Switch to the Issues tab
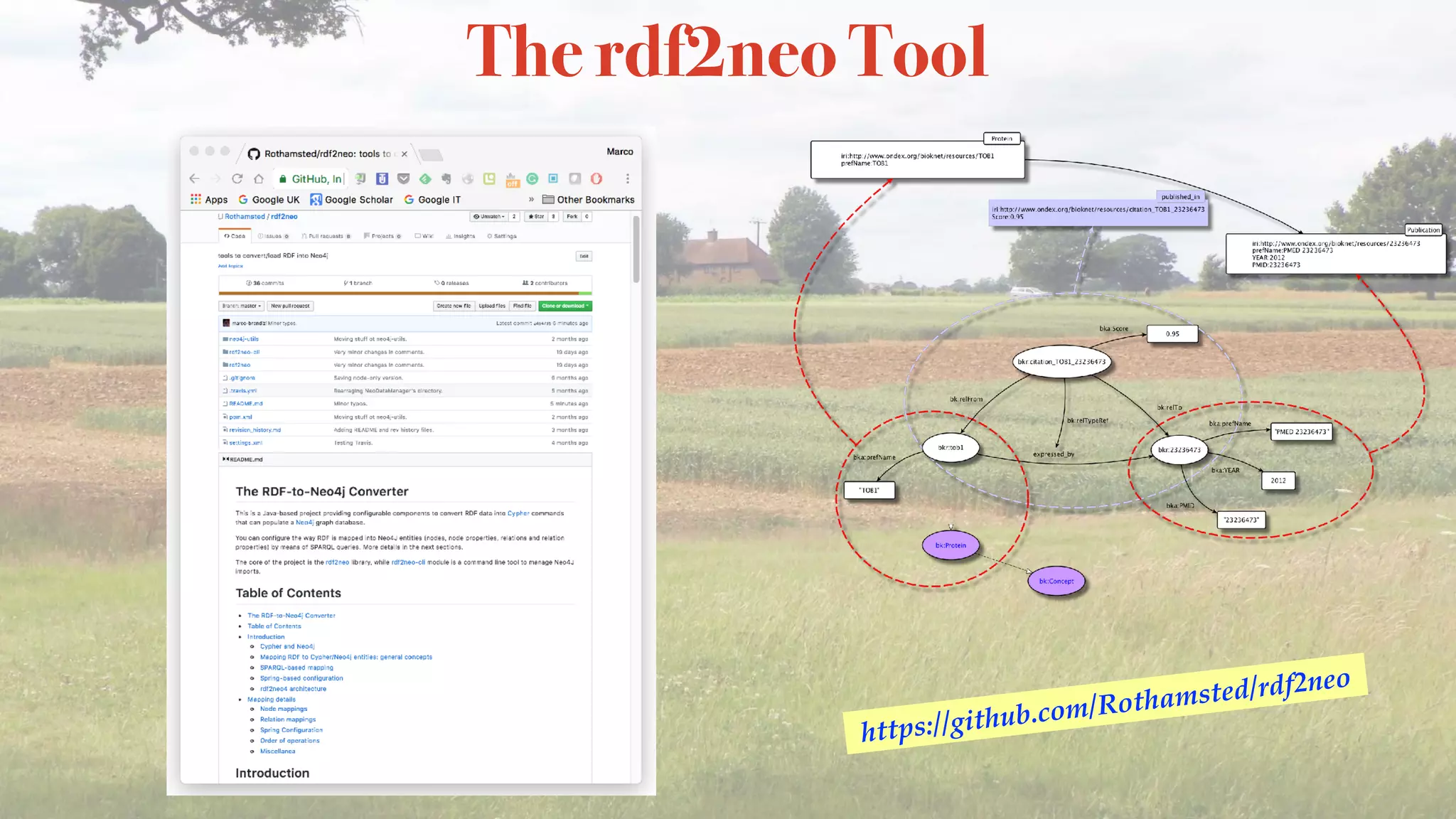 273,236
